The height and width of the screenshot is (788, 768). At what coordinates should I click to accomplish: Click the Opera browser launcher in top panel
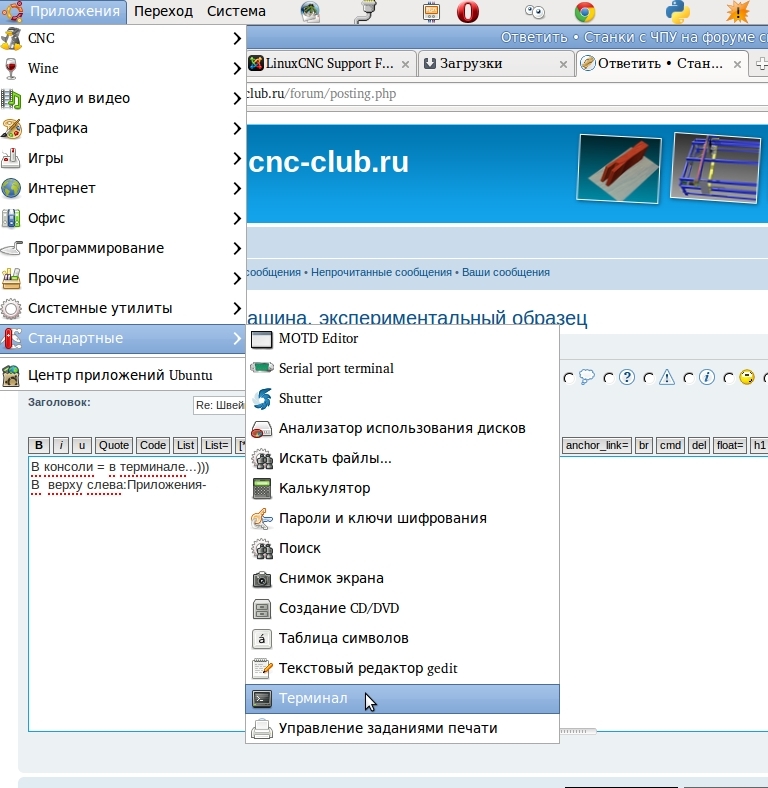point(467,12)
